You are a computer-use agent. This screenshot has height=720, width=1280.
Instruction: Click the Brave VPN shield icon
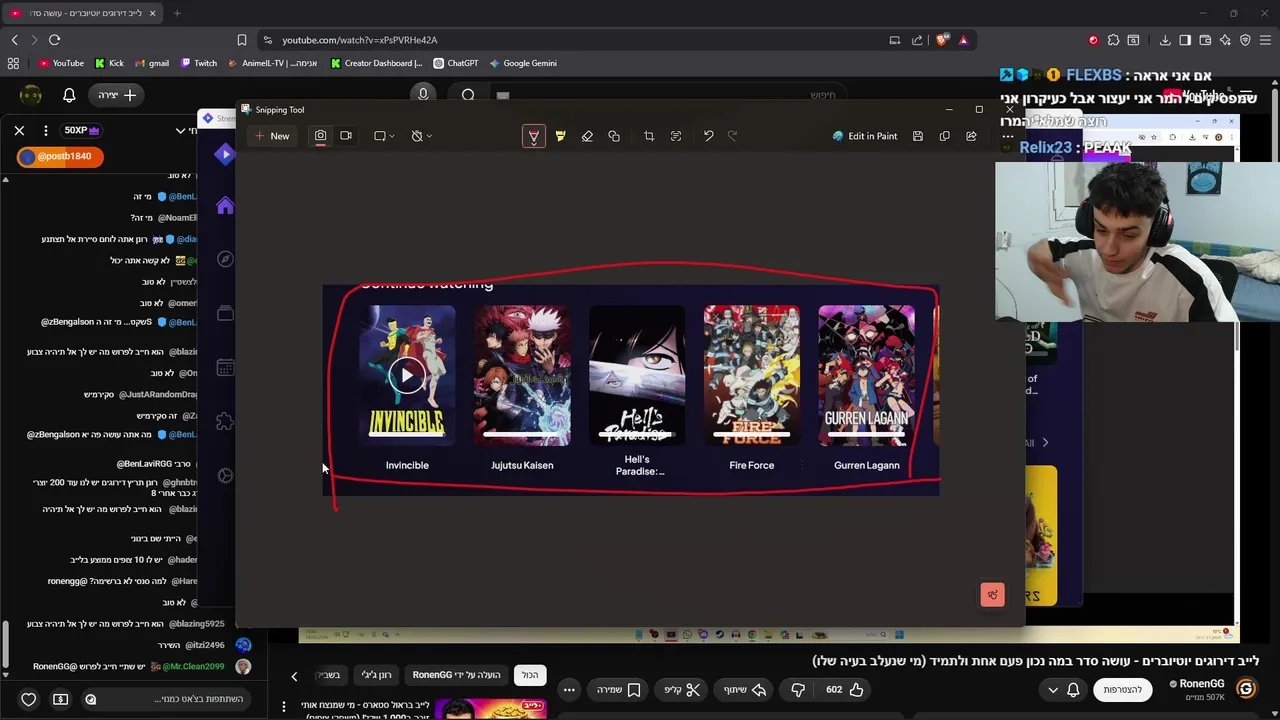1245,40
